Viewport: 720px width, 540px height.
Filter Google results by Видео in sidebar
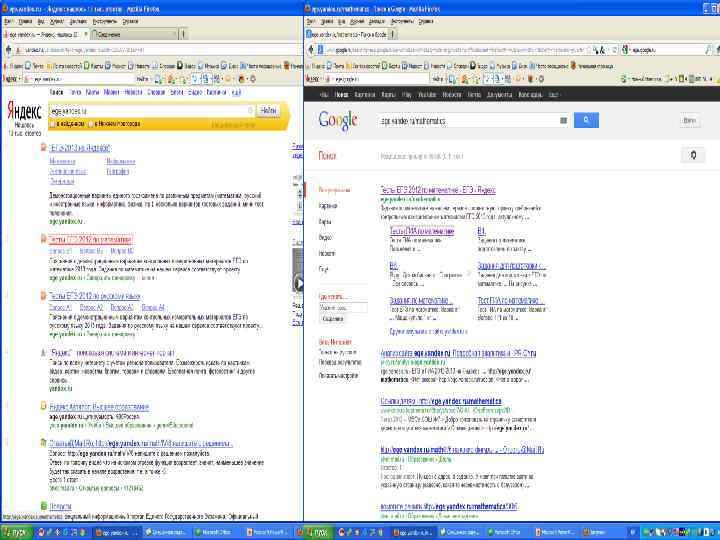point(325,237)
